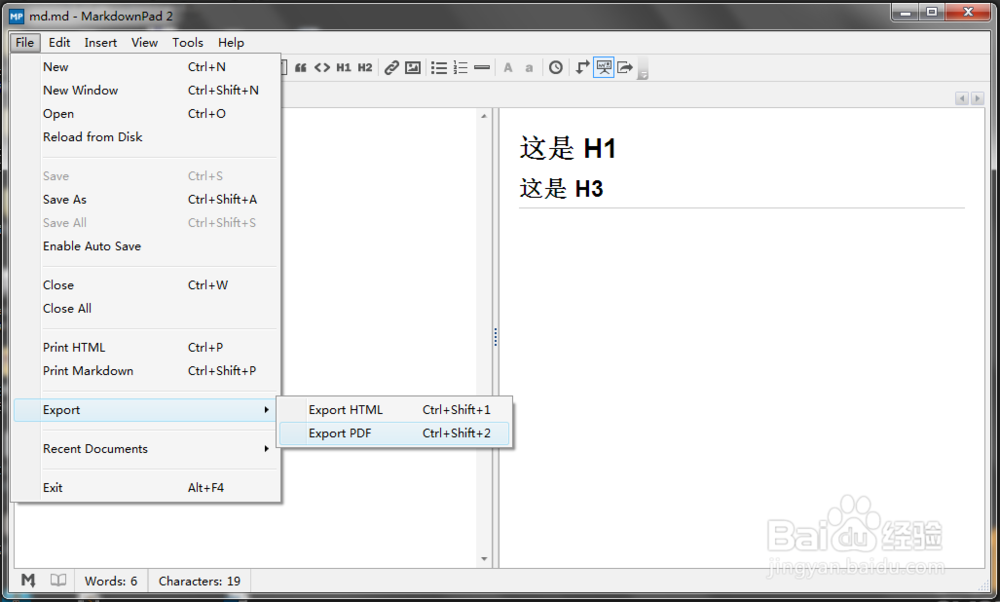This screenshot has width=1000, height=602.
Task: Click the editor scrollbar down arrow
Action: [x=484, y=559]
